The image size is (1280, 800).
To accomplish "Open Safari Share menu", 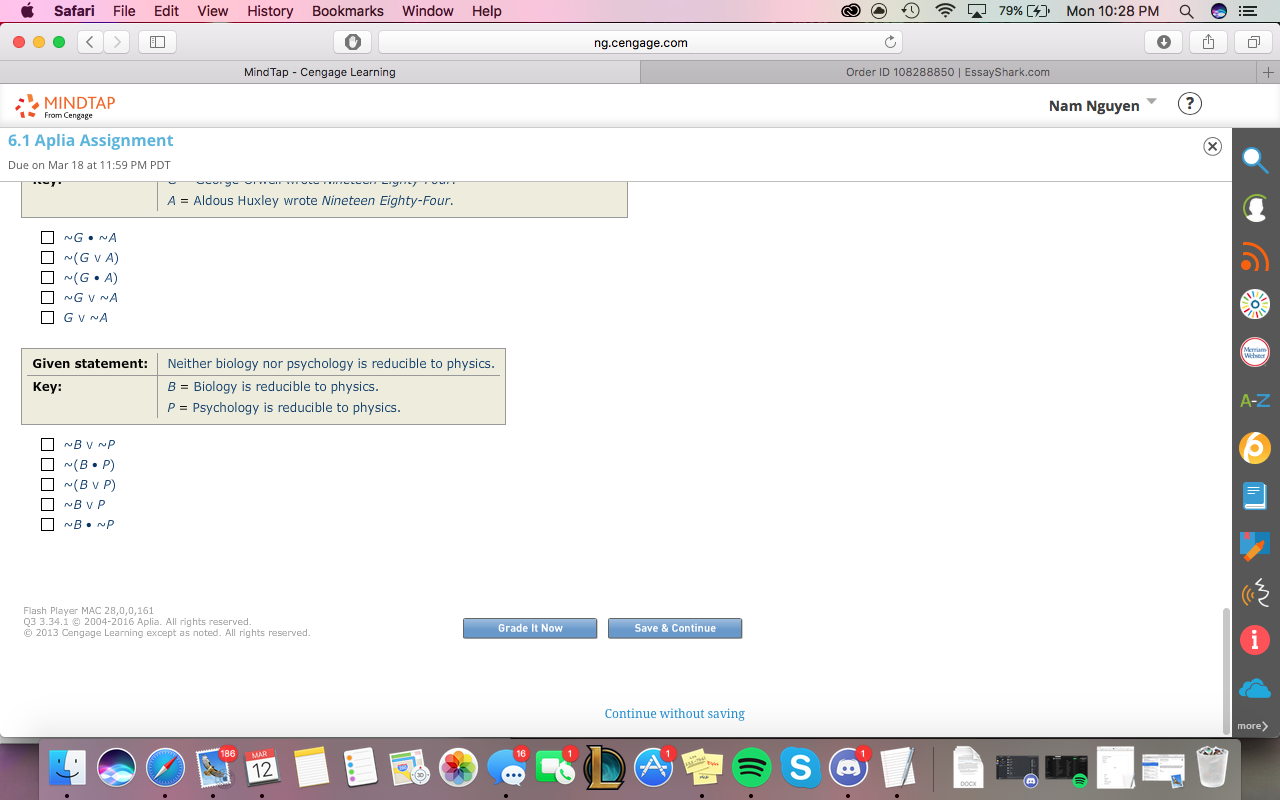I will (x=1208, y=42).
